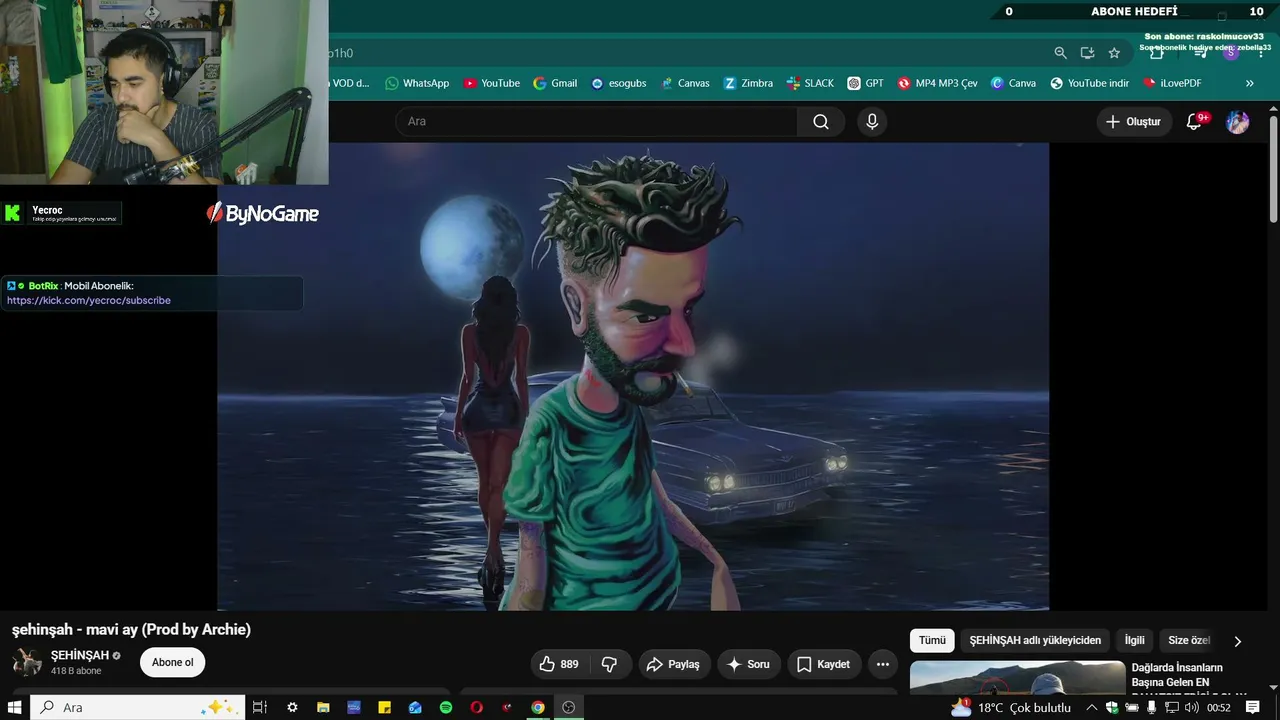Open the WhatsApp bookmark
This screenshot has width=1280, height=720.
[x=417, y=83]
